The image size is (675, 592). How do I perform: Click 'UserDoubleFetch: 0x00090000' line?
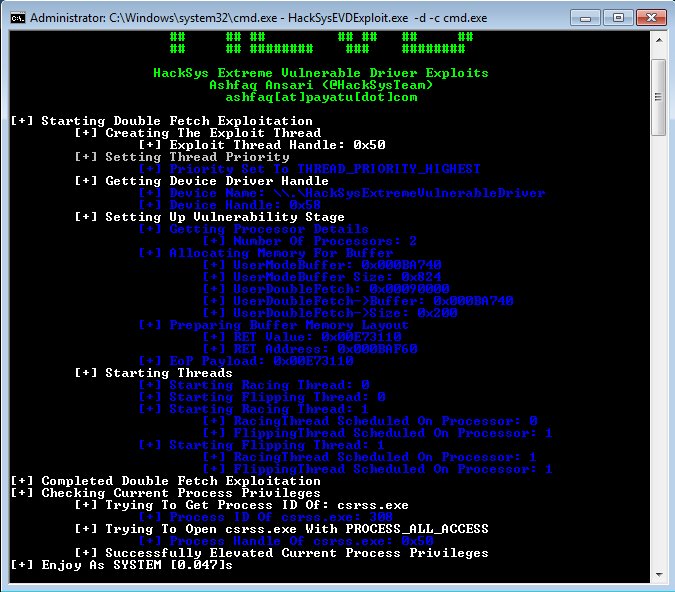point(326,289)
